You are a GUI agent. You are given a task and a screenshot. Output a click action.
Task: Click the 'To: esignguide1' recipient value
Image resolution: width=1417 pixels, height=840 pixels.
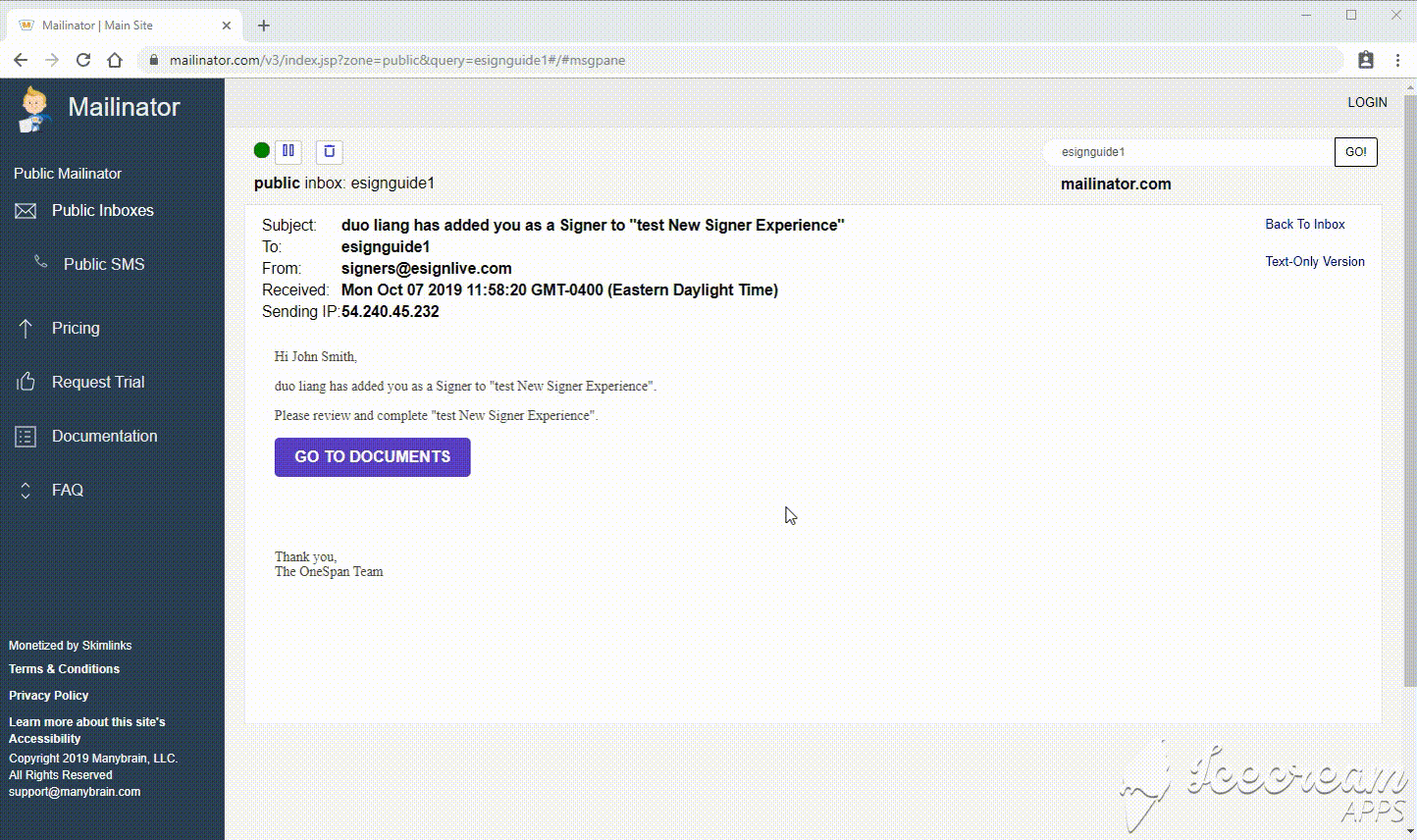386,246
